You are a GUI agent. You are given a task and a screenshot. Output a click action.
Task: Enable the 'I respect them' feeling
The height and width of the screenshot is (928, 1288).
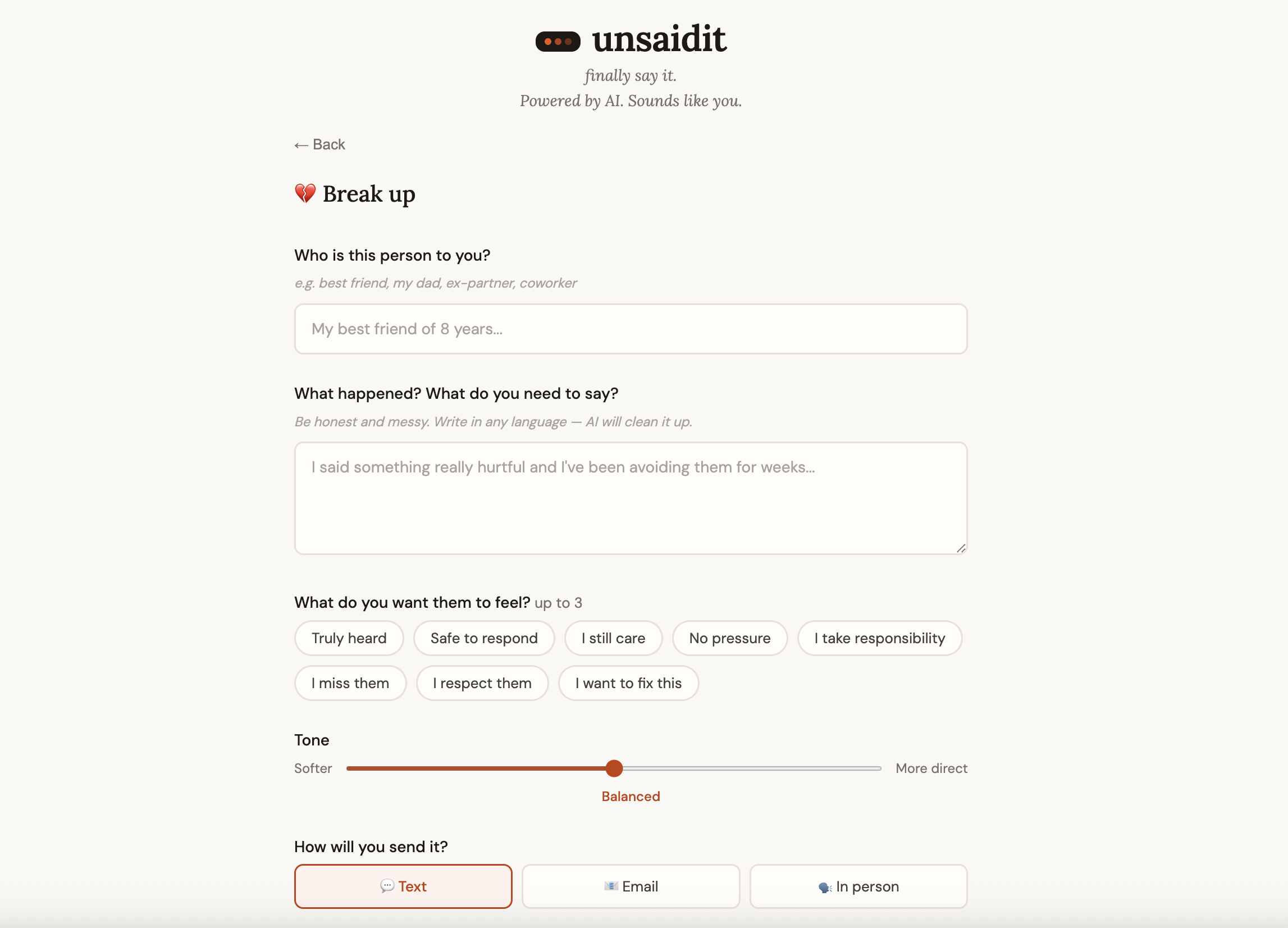[x=482, y=683]
